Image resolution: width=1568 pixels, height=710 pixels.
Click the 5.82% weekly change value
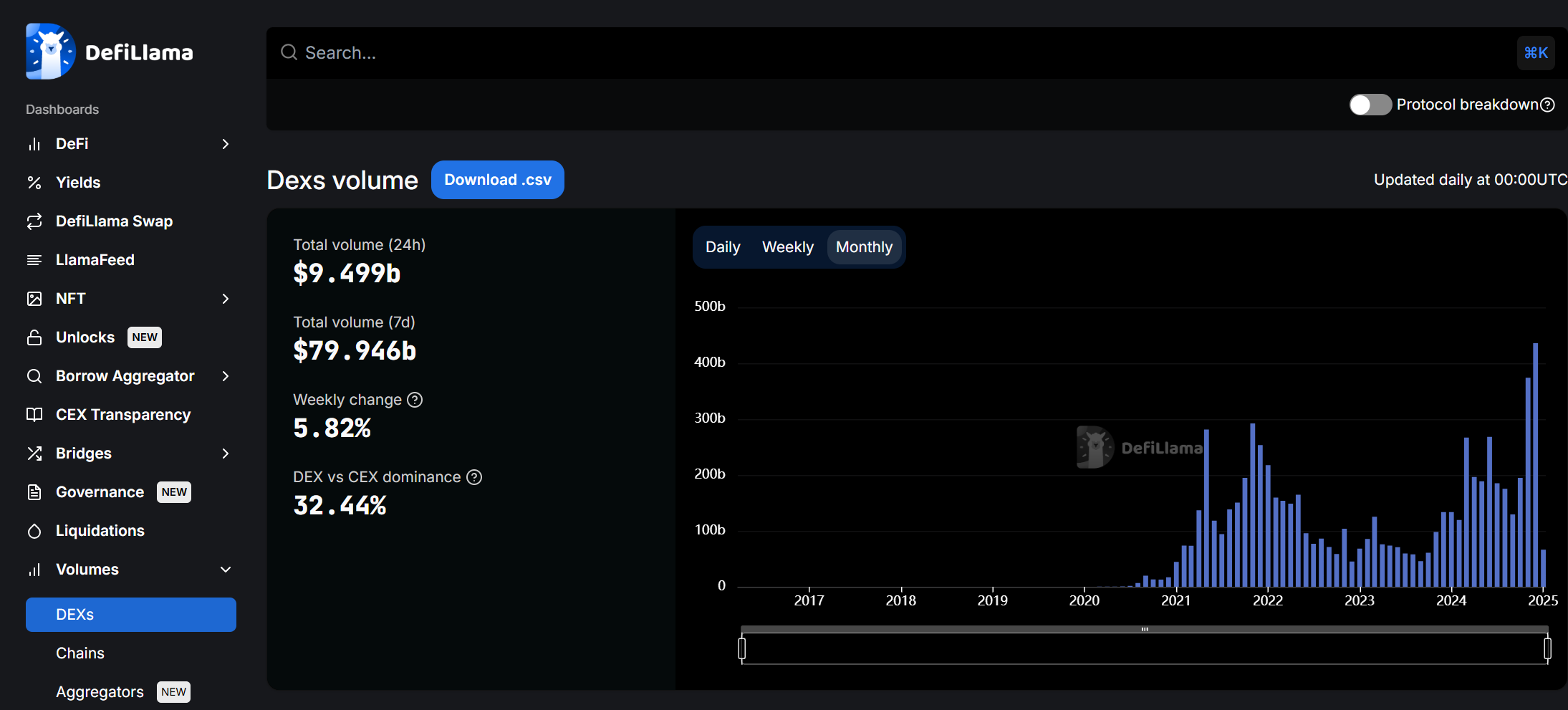click(332, 428)
